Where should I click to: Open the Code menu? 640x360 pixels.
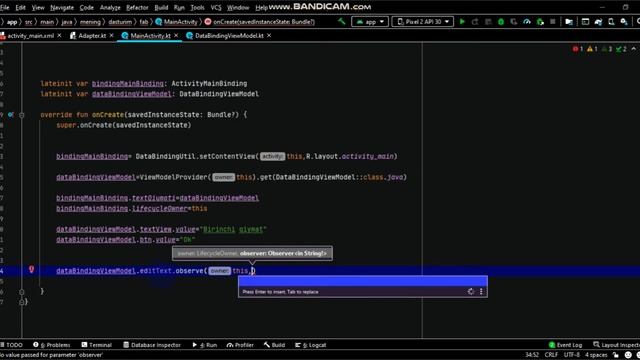pyautogui.click(x=87, y=7)
